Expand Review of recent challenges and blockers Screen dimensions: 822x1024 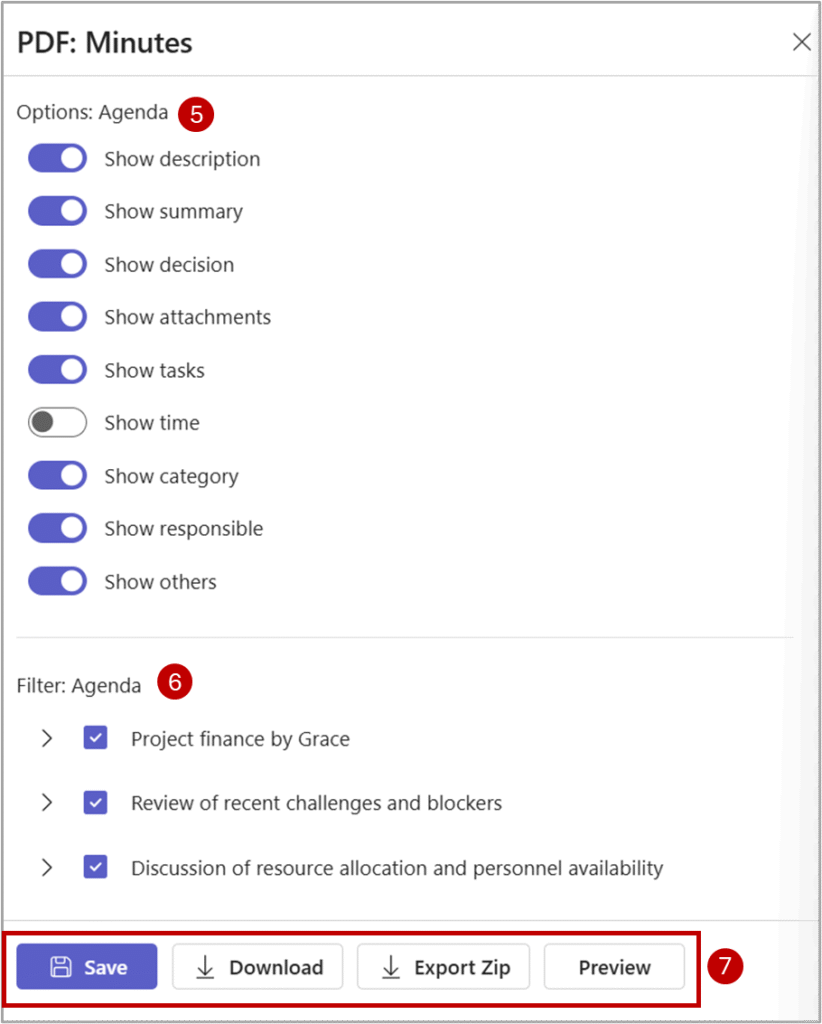46,803
